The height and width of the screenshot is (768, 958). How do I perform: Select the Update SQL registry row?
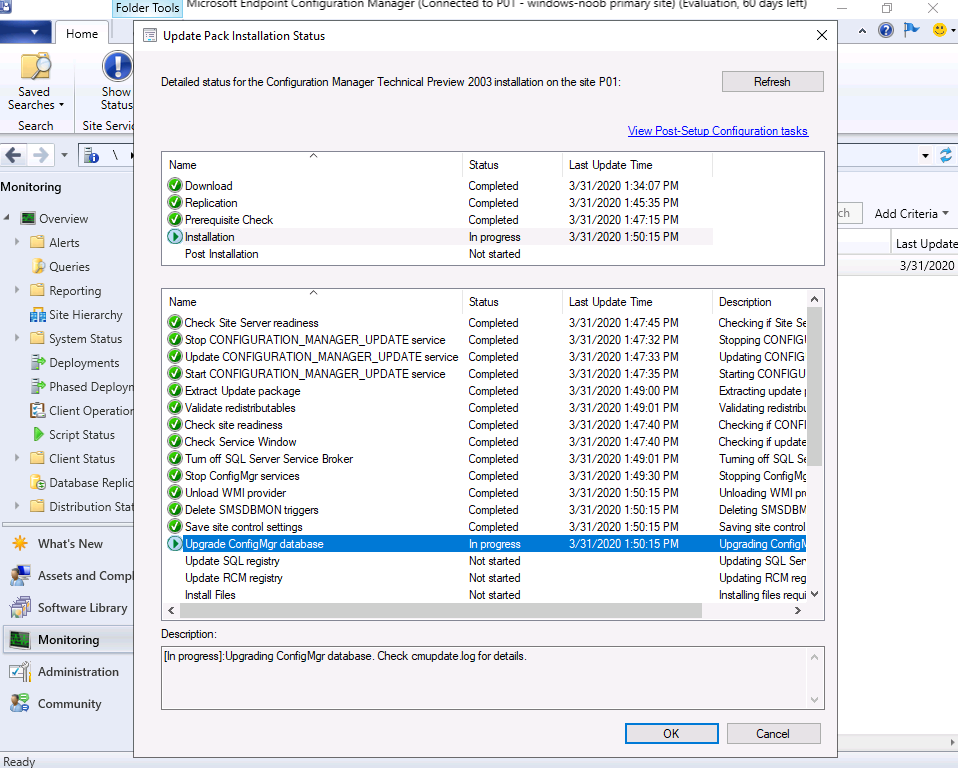click(x=486, y=561)
